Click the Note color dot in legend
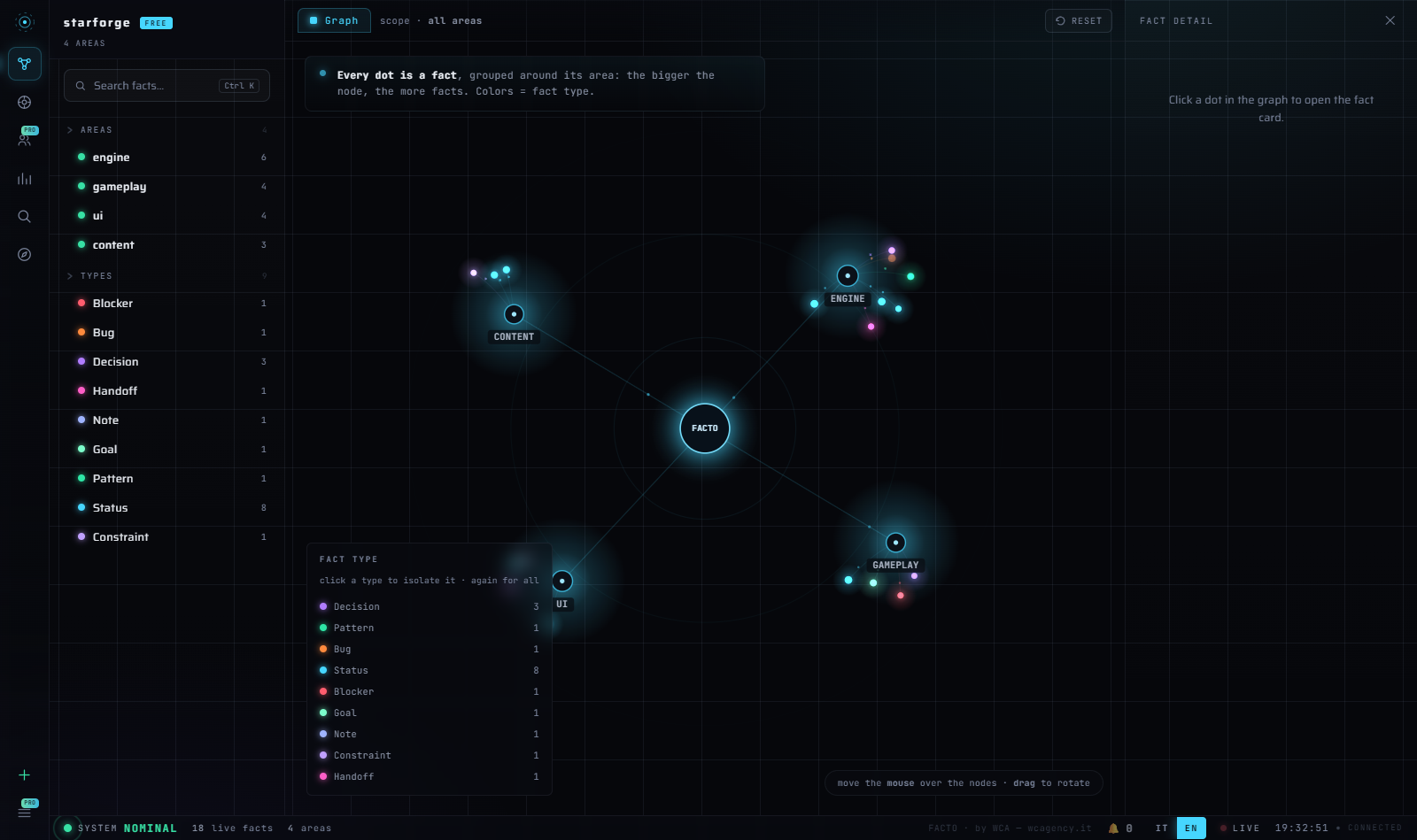1417x840 pixels. pyautogui.click(x=323, y=734)
